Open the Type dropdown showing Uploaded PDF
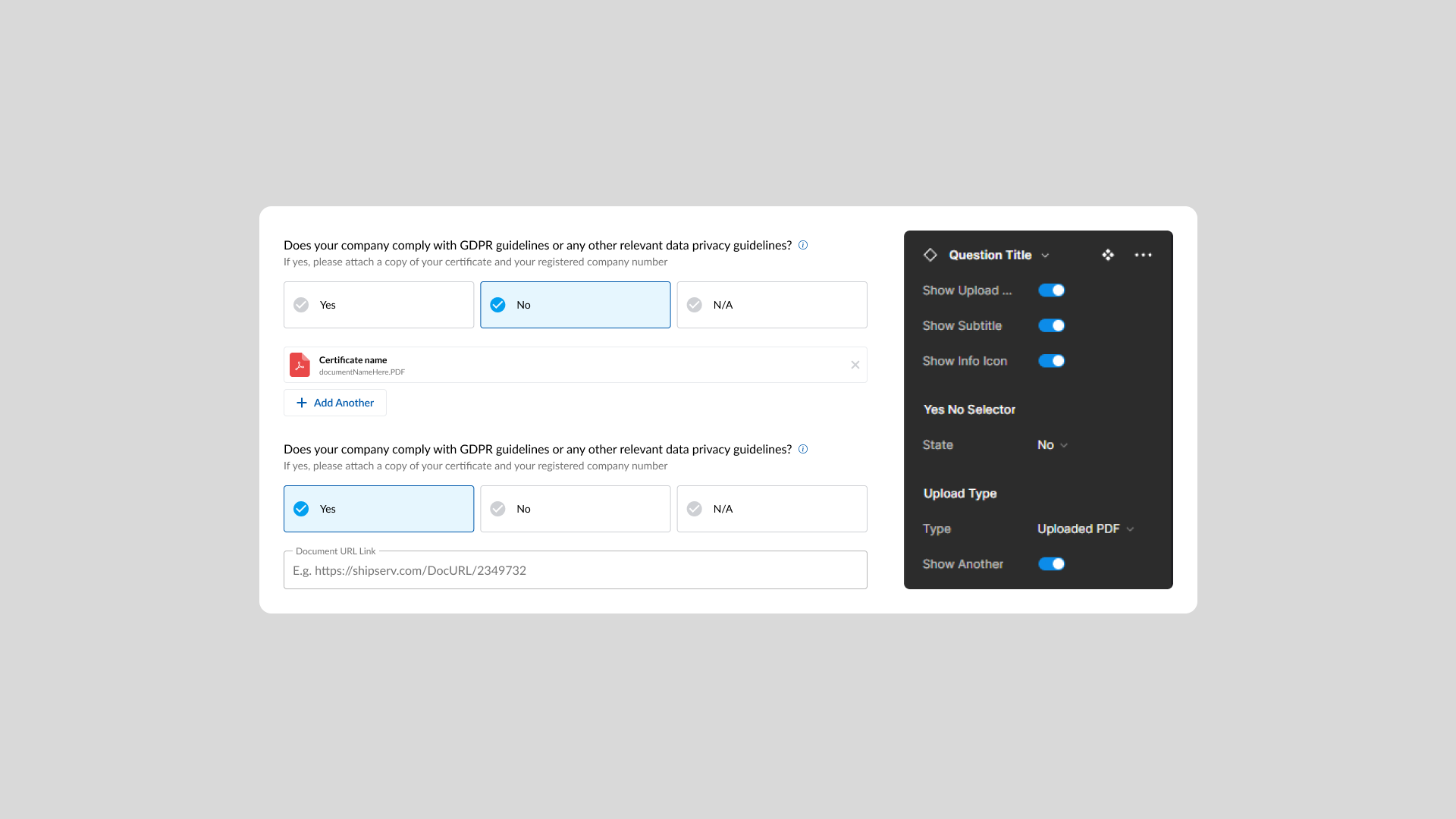Screen dimensions: 1456x819 [x=1084, y=529]
